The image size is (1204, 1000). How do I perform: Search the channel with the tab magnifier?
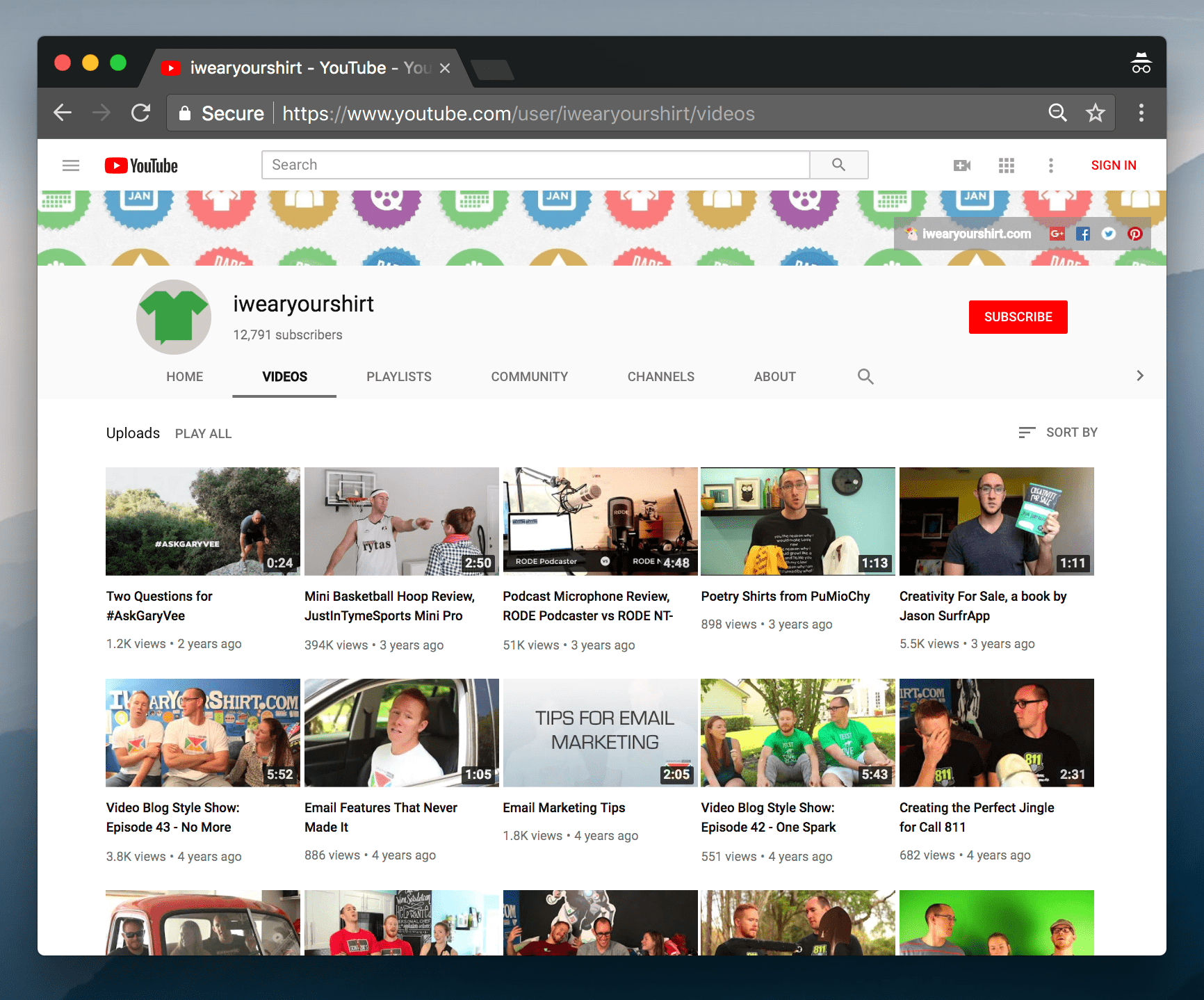coord(865,376)
